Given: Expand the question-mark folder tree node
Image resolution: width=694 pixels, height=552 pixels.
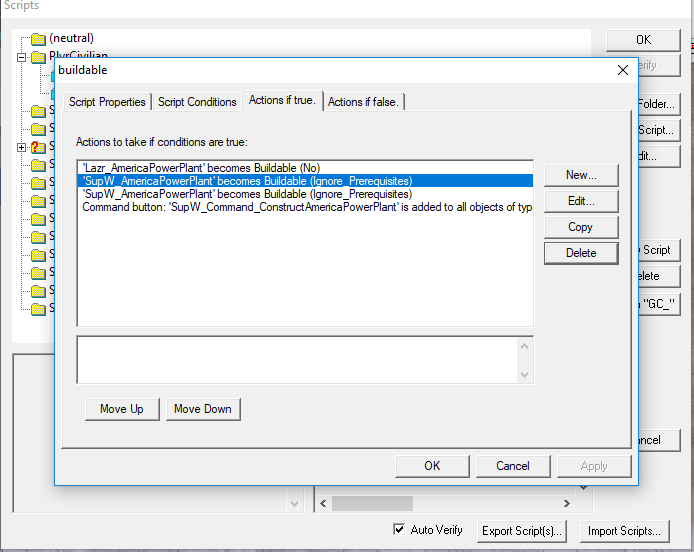Looking at the screenshot, I should 22,147.
